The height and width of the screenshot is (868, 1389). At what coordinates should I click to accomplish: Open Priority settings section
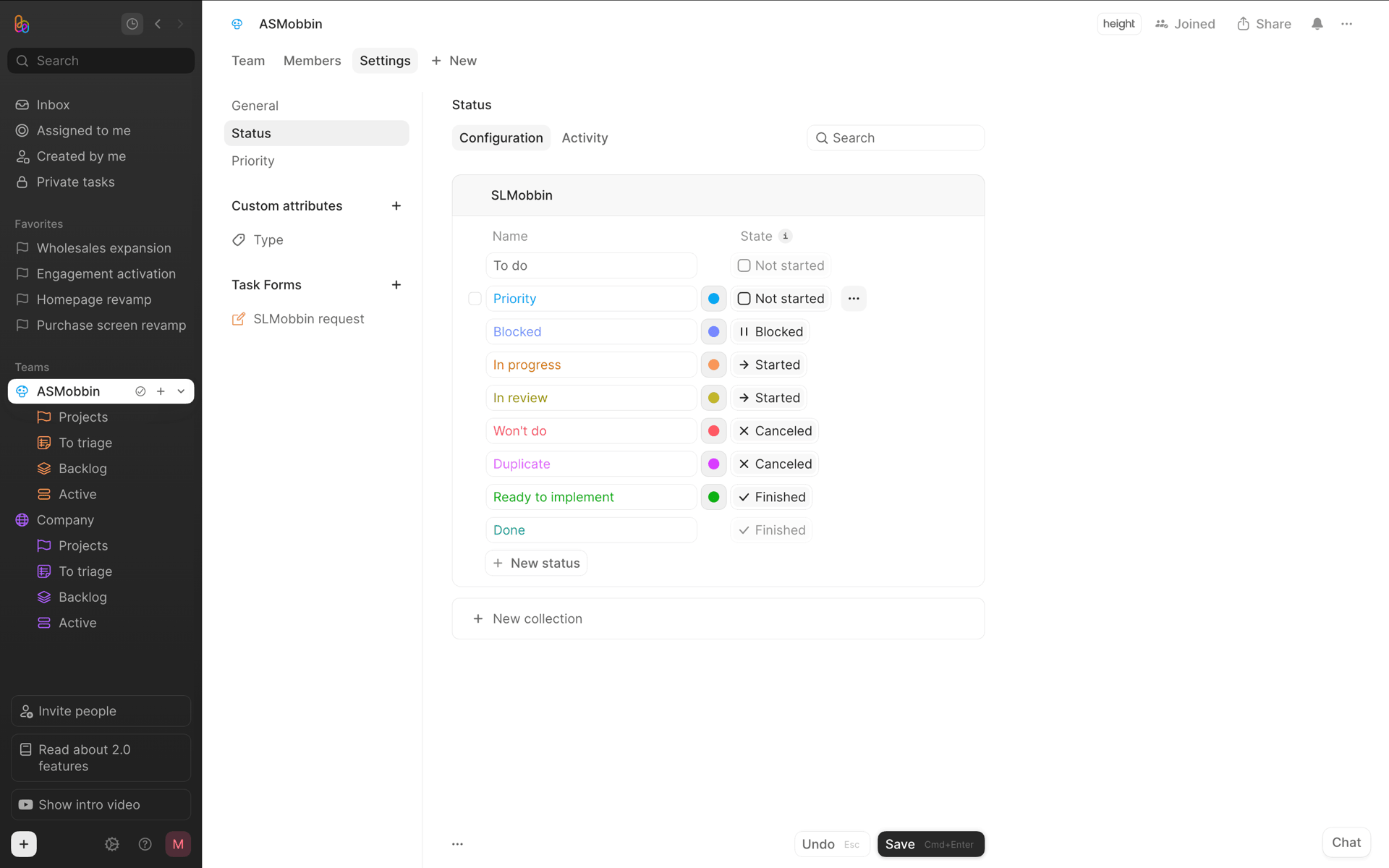point(316,161)
